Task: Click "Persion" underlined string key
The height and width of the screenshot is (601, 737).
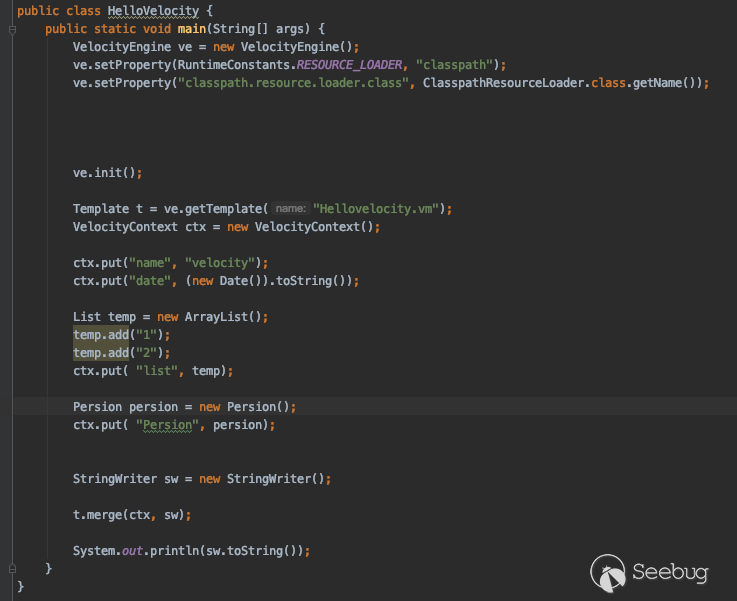Action: [x=167, y=425]
